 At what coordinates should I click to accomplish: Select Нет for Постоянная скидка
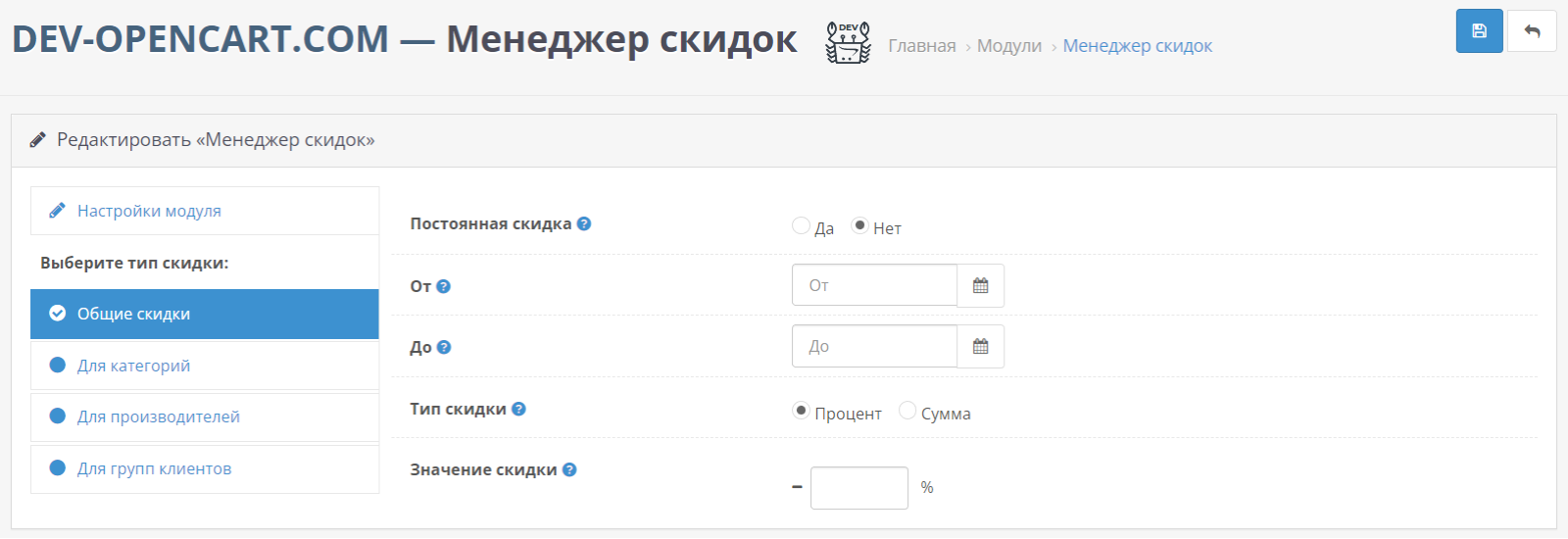click(x=859, y=225)
